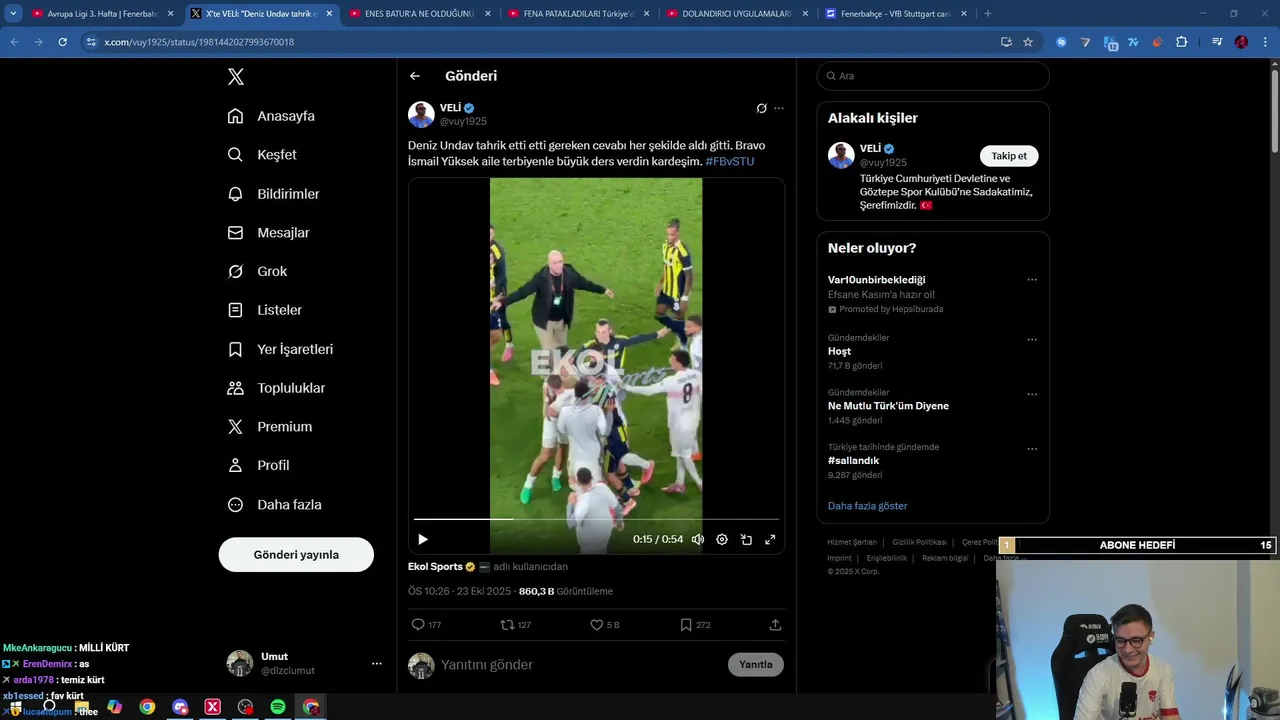Open the #sallandık trending topic

[853, 461]
